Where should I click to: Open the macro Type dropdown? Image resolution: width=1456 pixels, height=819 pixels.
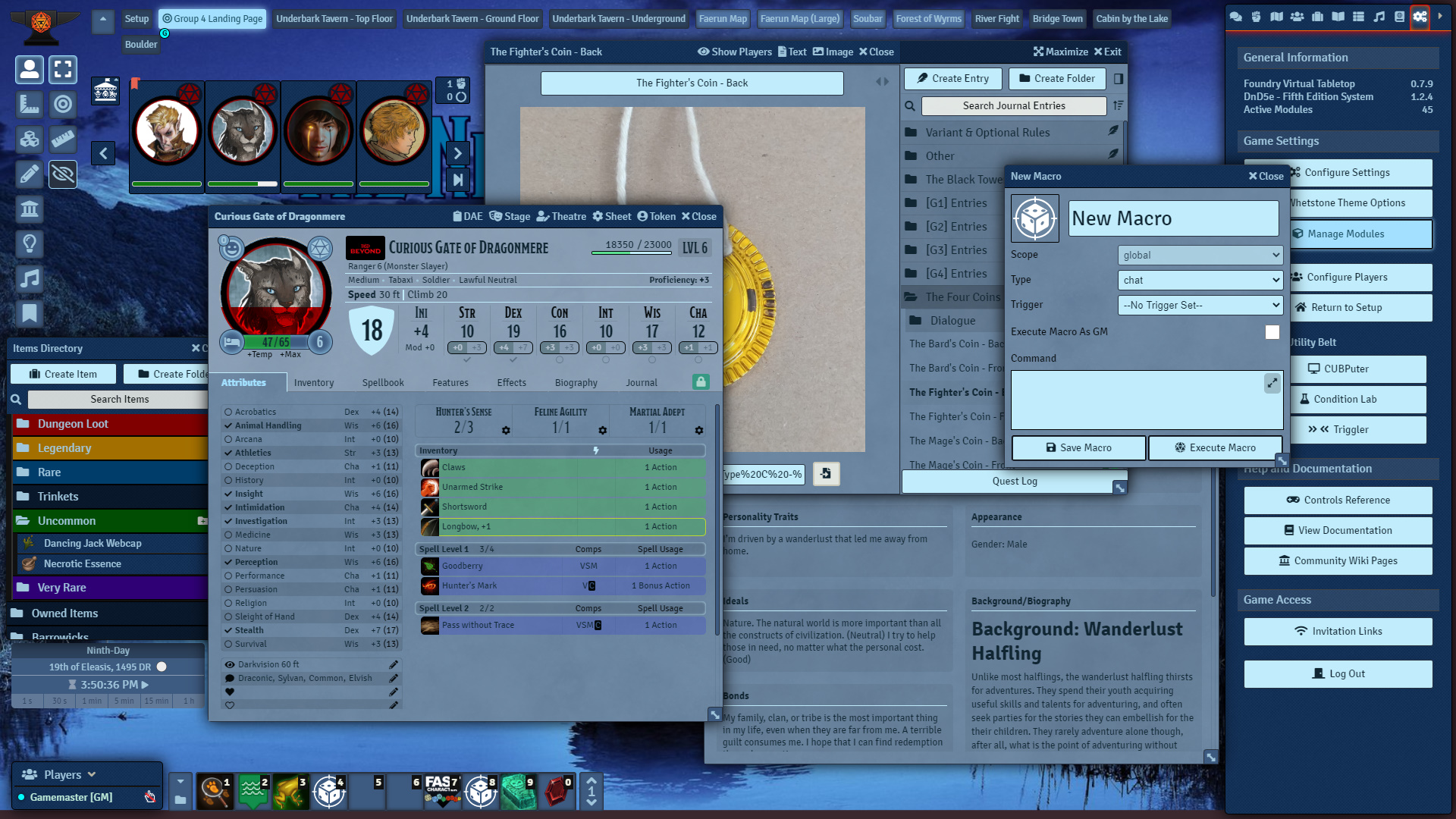1200,281
